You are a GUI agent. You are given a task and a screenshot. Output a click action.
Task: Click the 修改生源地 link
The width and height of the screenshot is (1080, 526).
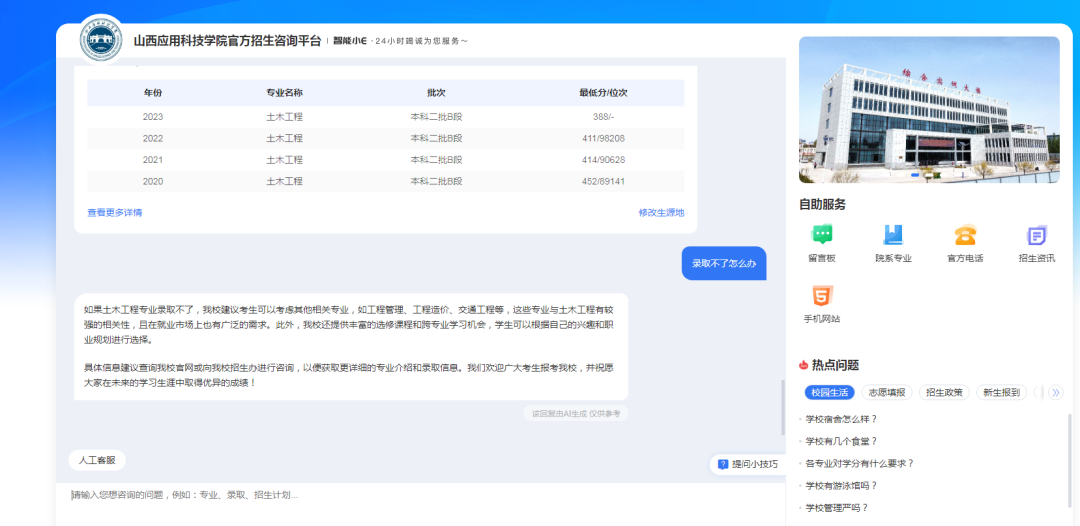click(661, 212)
